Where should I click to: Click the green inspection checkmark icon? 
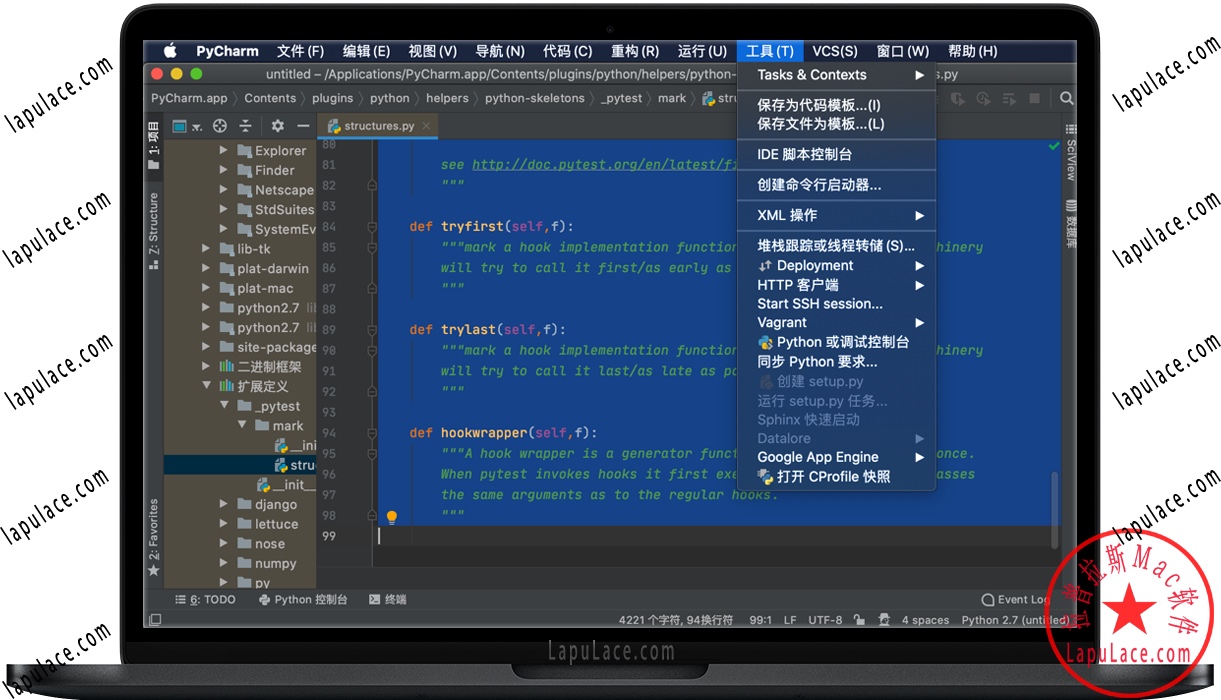tap(1053, 146)
